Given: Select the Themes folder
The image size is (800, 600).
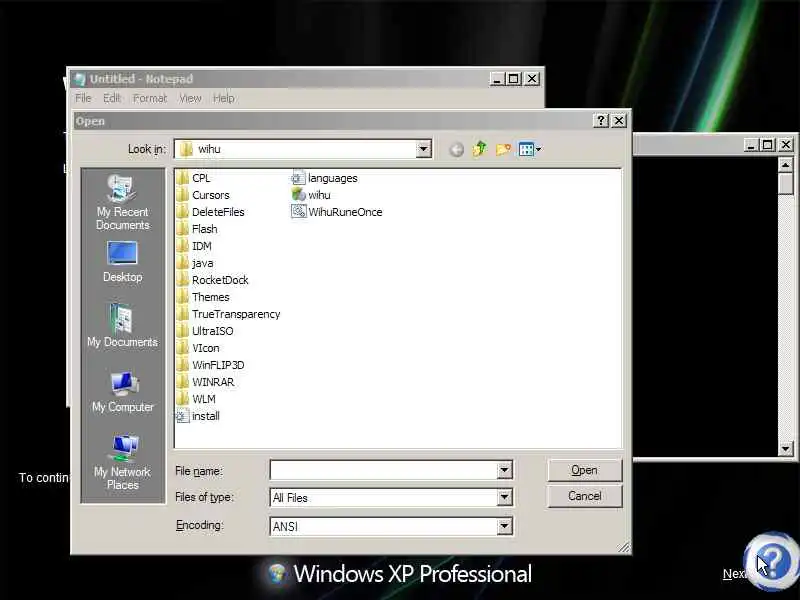Looking at the screenshot, I should click(x=203, y=297).
